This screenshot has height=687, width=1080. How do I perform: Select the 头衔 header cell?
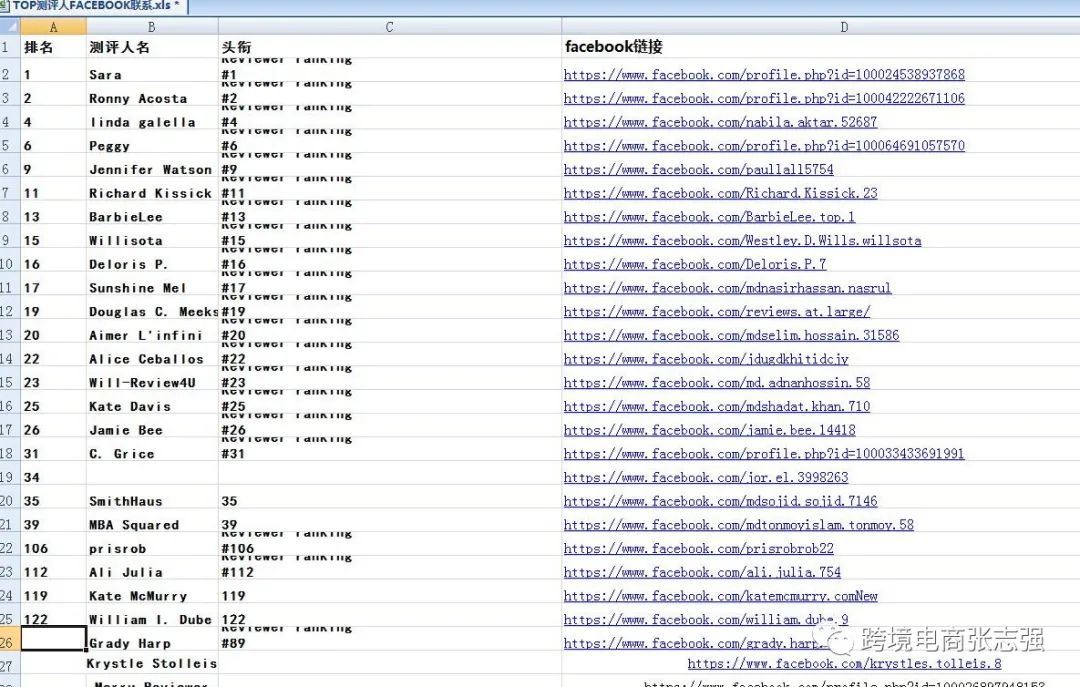(390, 47)
